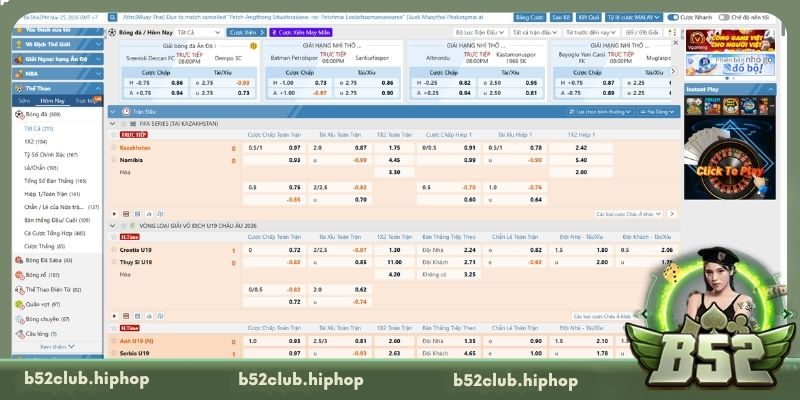Click the Cầu lông badminton icon

pos(19,333)
